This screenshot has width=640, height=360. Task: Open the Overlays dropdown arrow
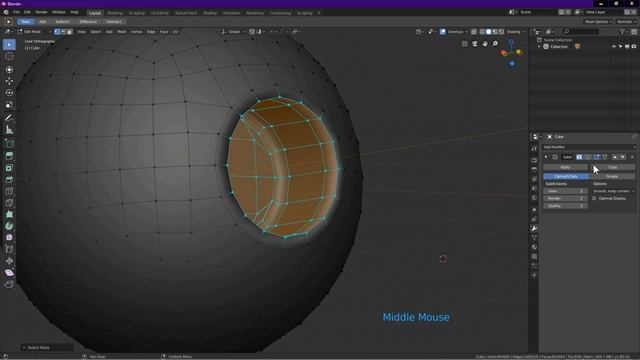point(467,31)
